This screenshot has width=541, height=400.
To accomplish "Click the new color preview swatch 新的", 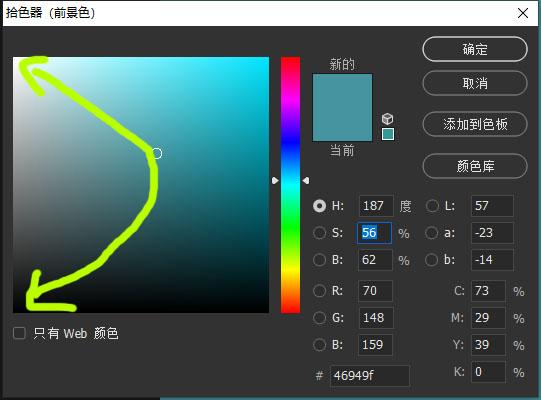I will point(342,90).
